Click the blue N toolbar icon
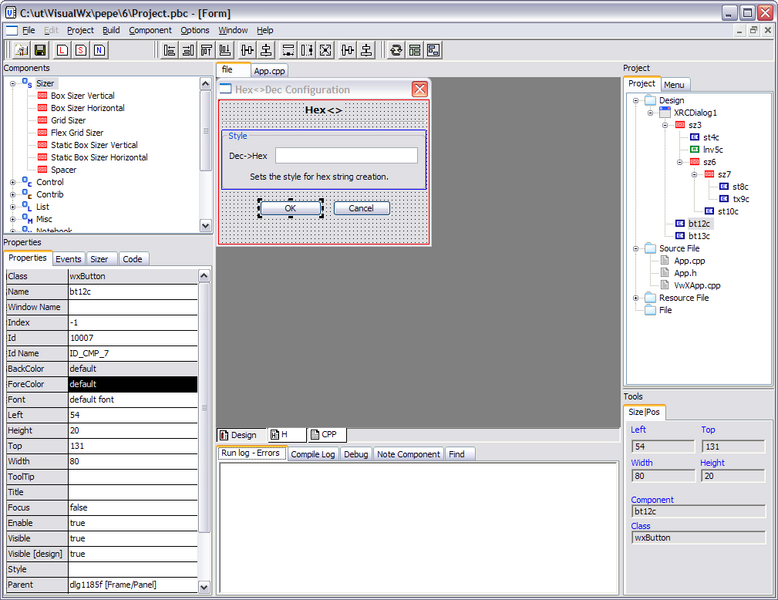The width and height of the screenshot is (778, 600). [x=100, y=50]
